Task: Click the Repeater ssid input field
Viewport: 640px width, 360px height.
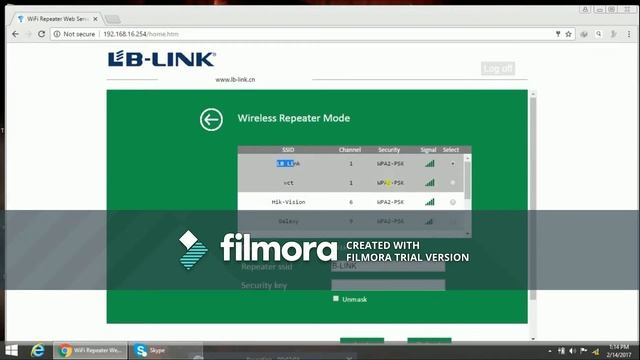Action: [x=388, y=266]
